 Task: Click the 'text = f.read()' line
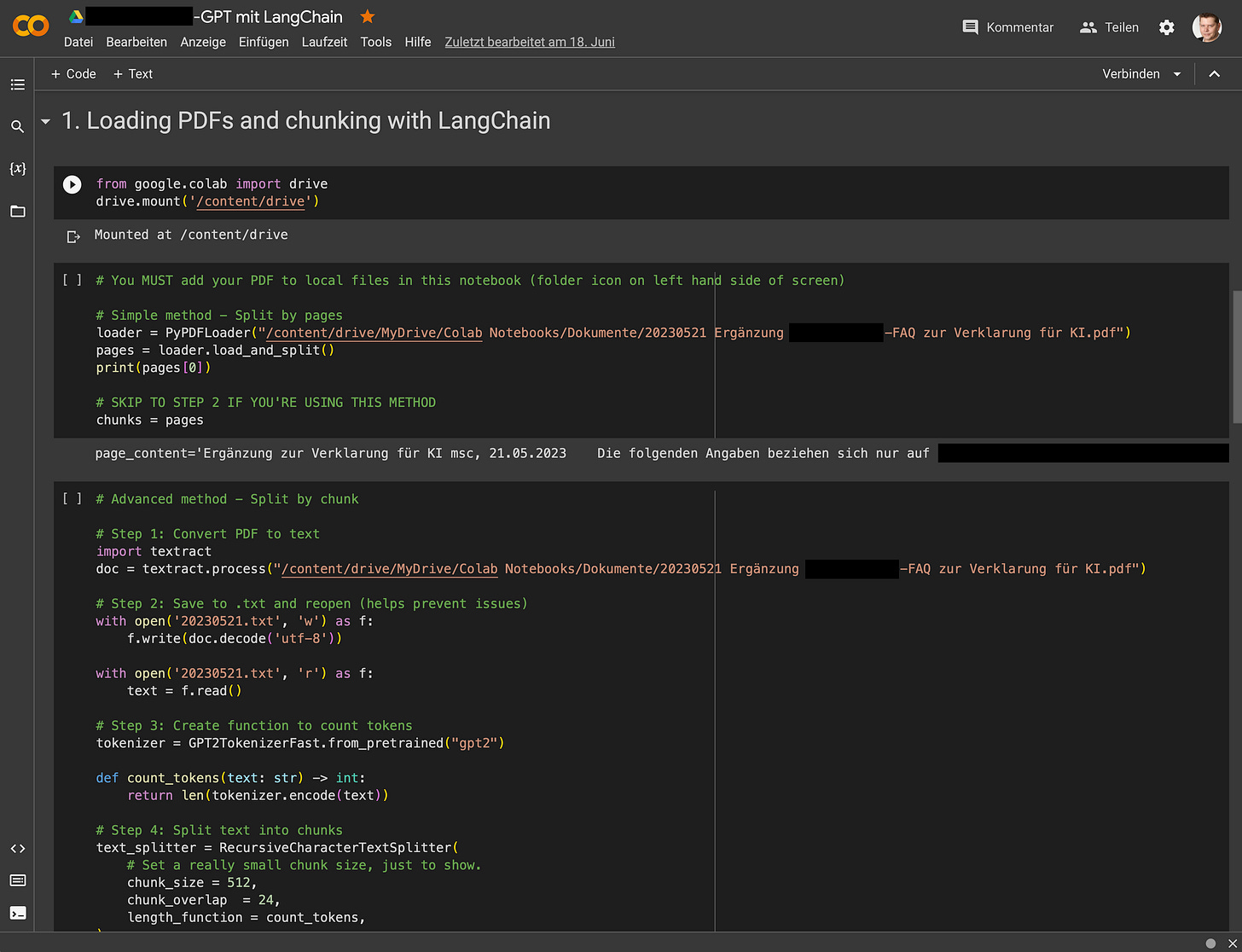click(184, 691)
